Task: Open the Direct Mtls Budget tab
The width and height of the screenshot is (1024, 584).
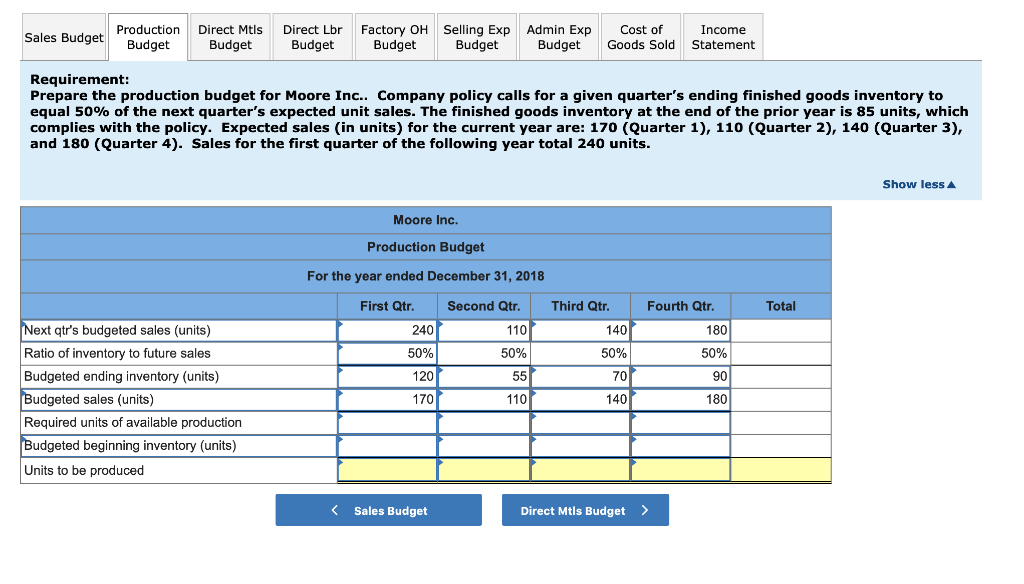Action: click(x=230, y=37)
